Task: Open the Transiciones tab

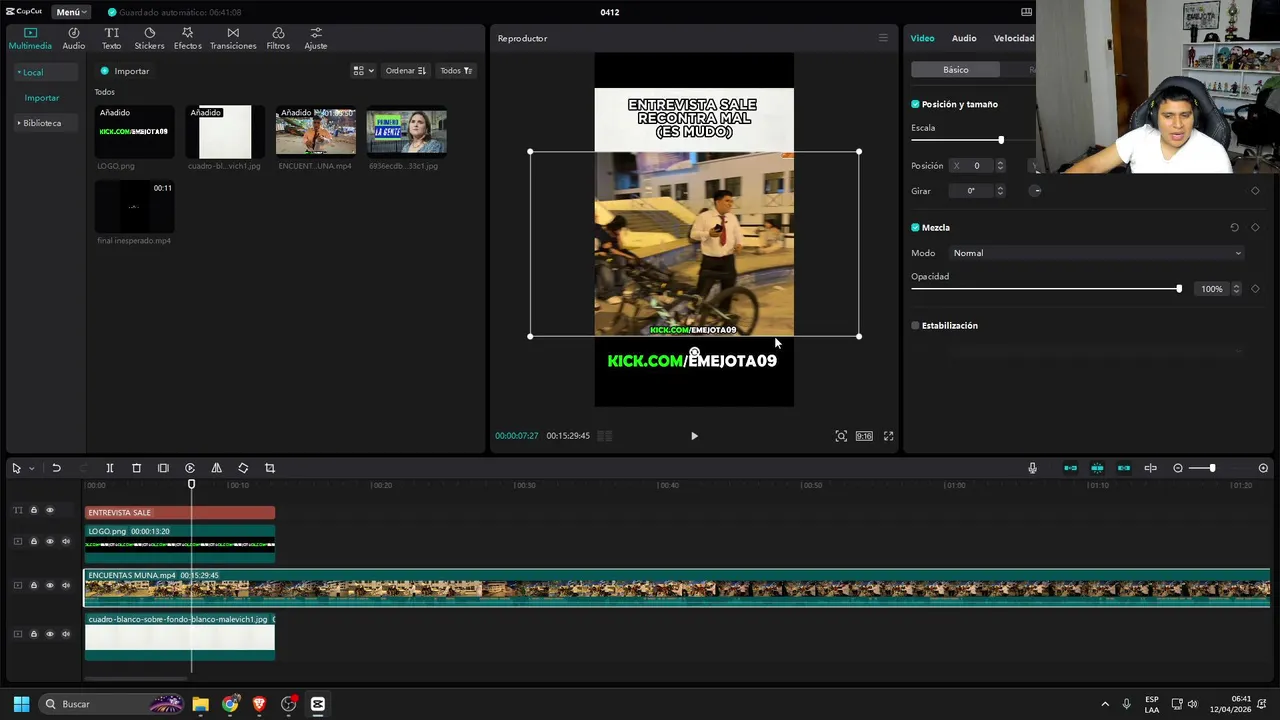Action: point(233,39)
